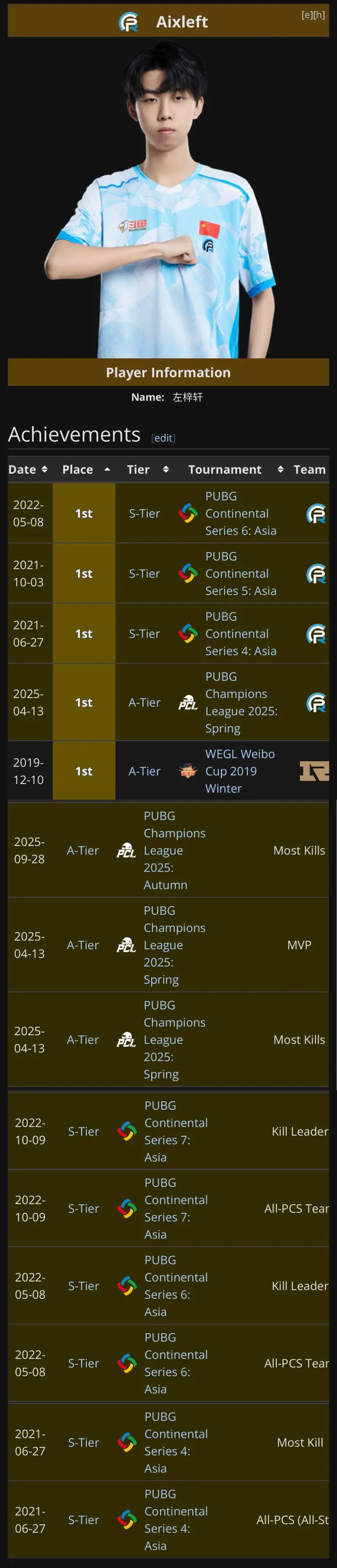Click PCL icon in 2025 Autumn Most Kills row
This screenshot has width=337, height=1568.
click(126, 850)
